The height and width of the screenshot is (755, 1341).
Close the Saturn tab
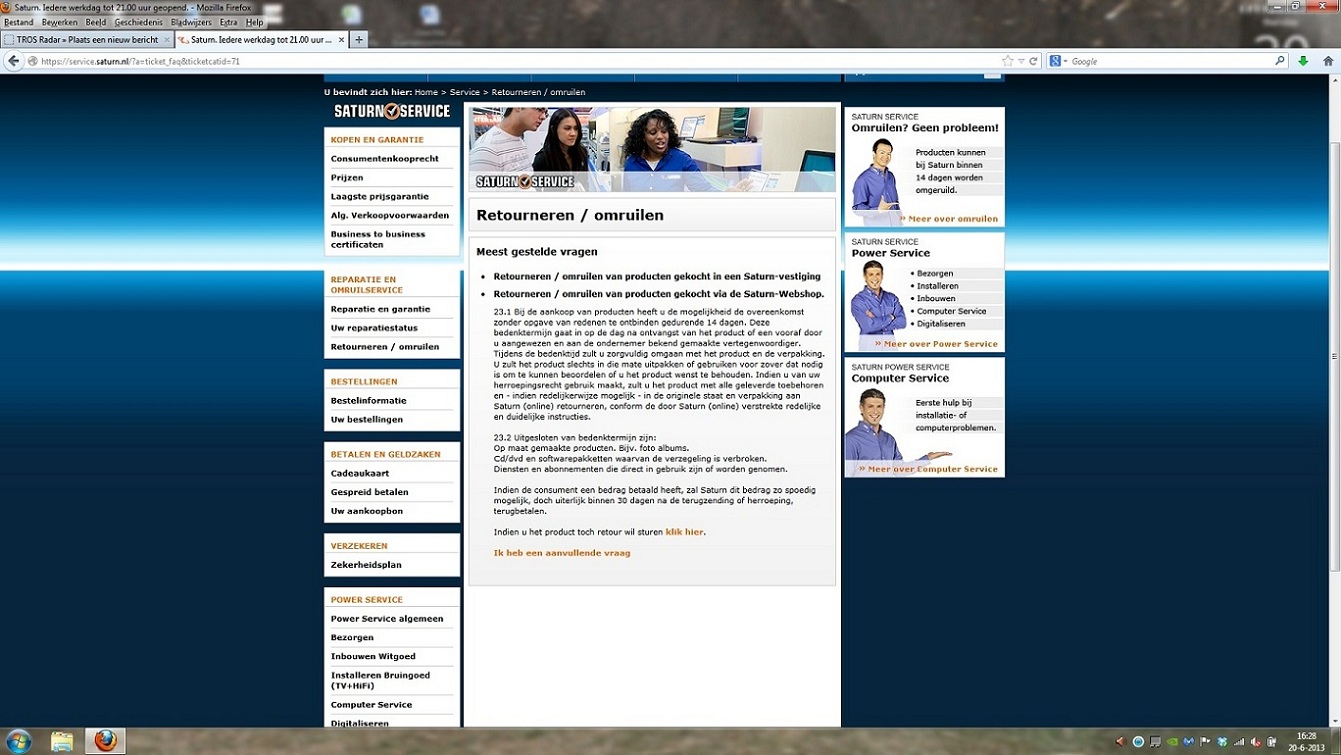click(x=341, y=40)
